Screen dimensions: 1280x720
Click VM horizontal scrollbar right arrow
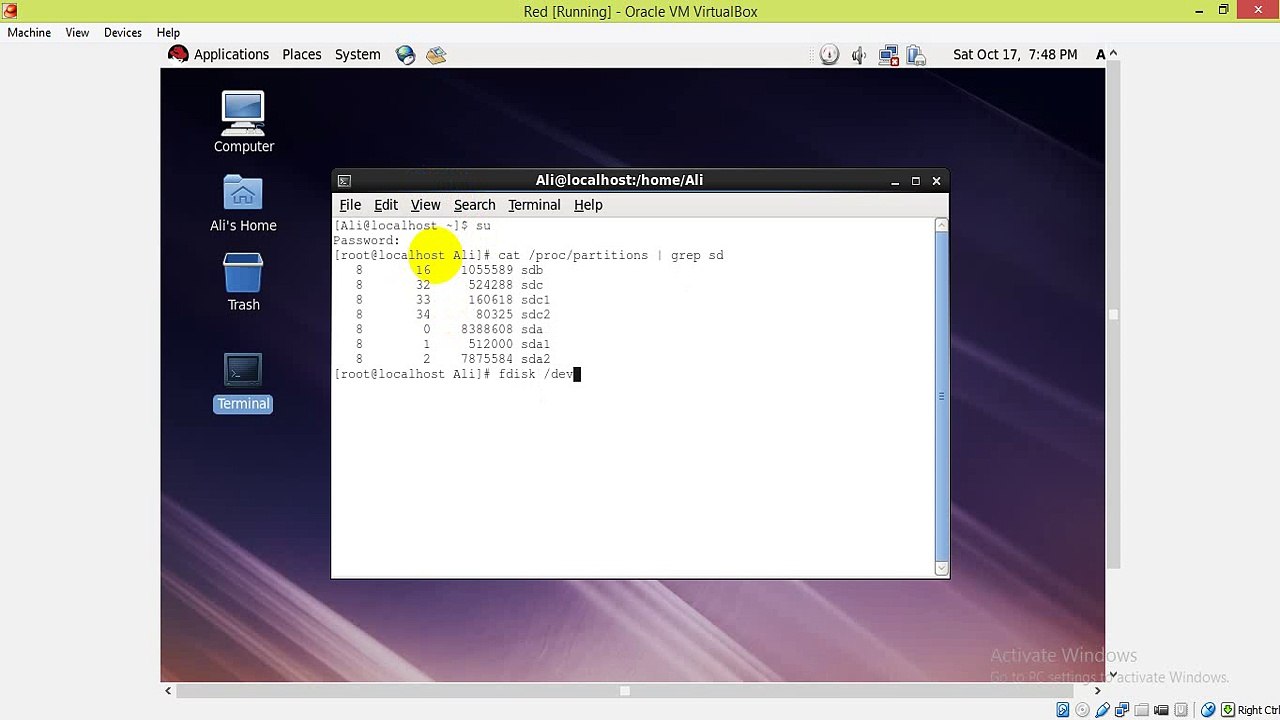point(1097,690)
